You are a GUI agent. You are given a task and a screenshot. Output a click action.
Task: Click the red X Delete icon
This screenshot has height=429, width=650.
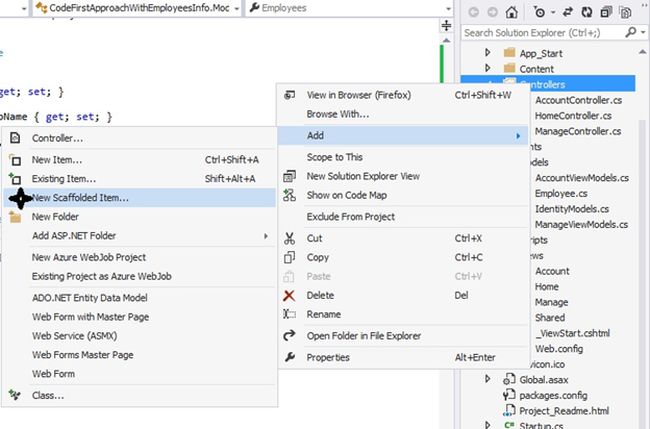[x=290, y=295]
